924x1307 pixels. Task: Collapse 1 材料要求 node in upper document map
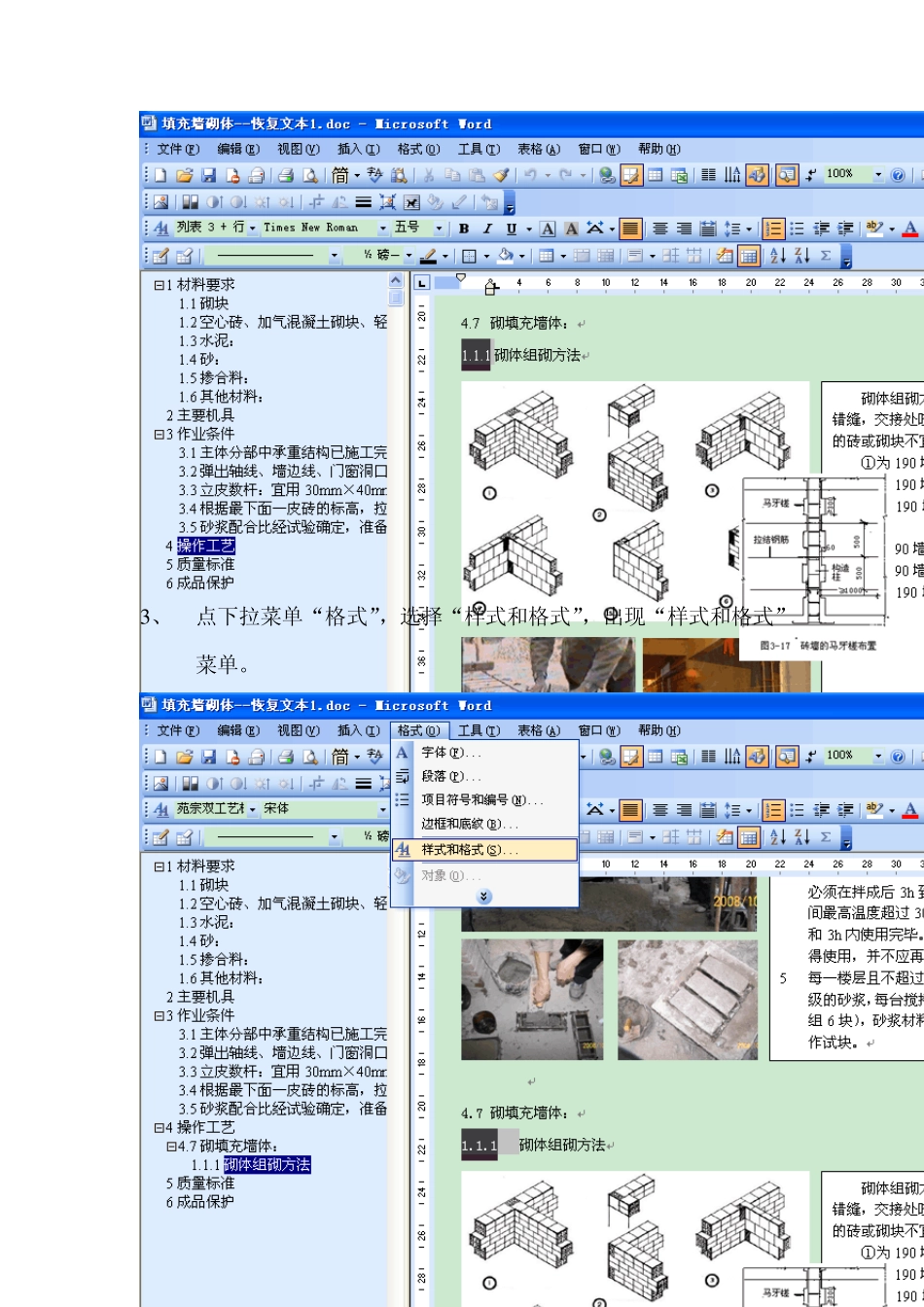click(x=159, y=285)
